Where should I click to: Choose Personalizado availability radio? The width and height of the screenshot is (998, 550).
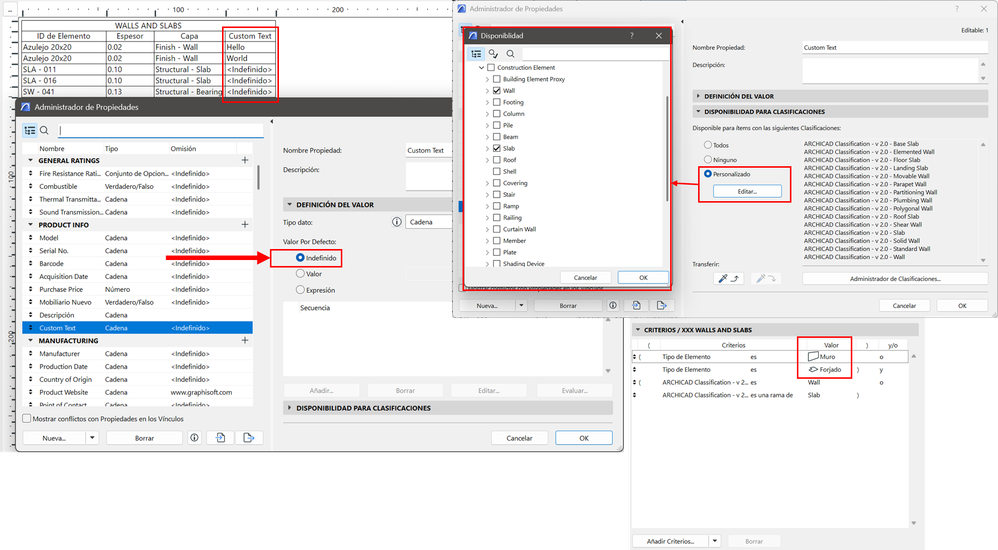tap(708, 174)
